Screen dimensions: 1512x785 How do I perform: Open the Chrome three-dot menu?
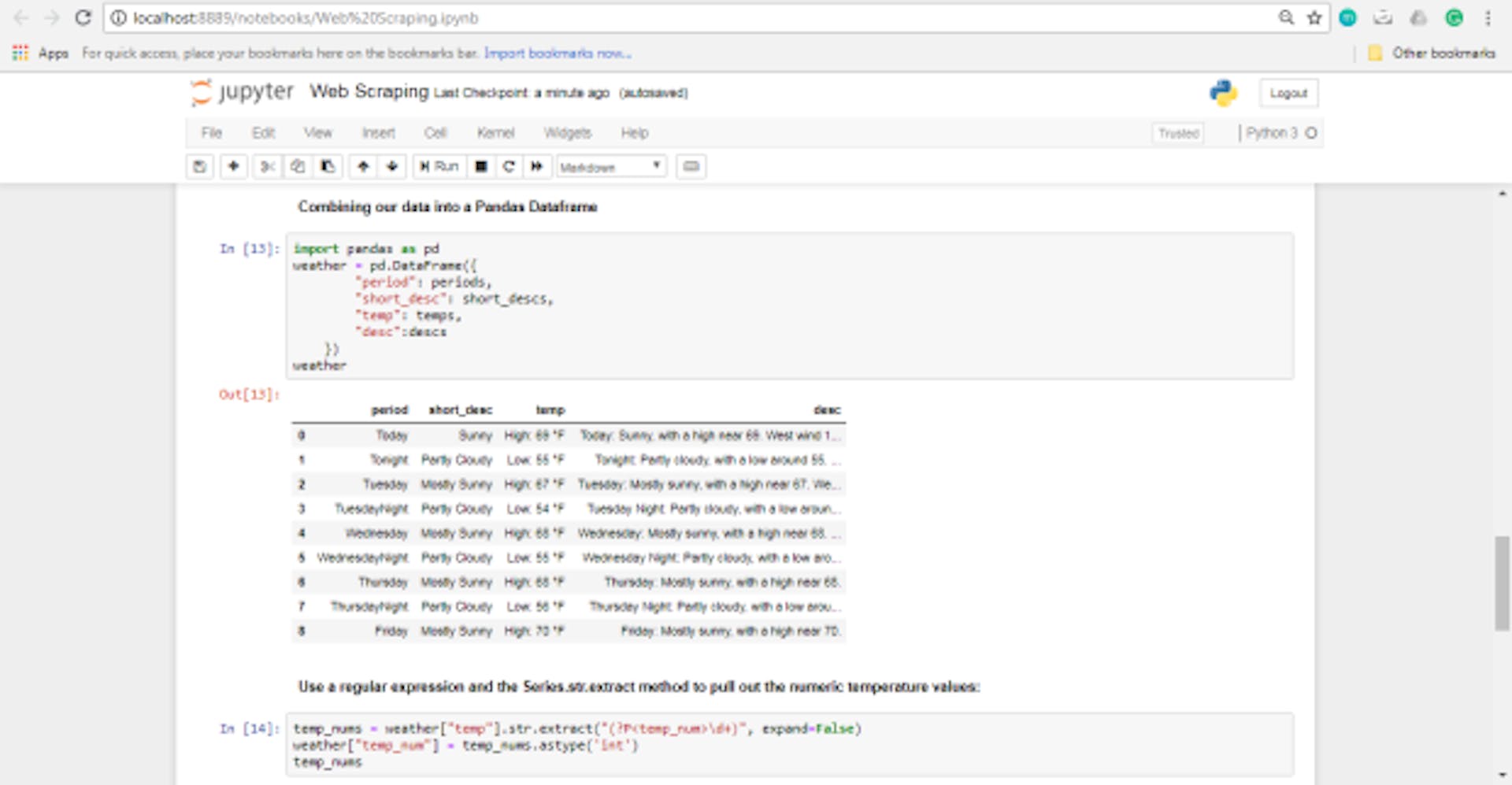[x=1488, y=17]
